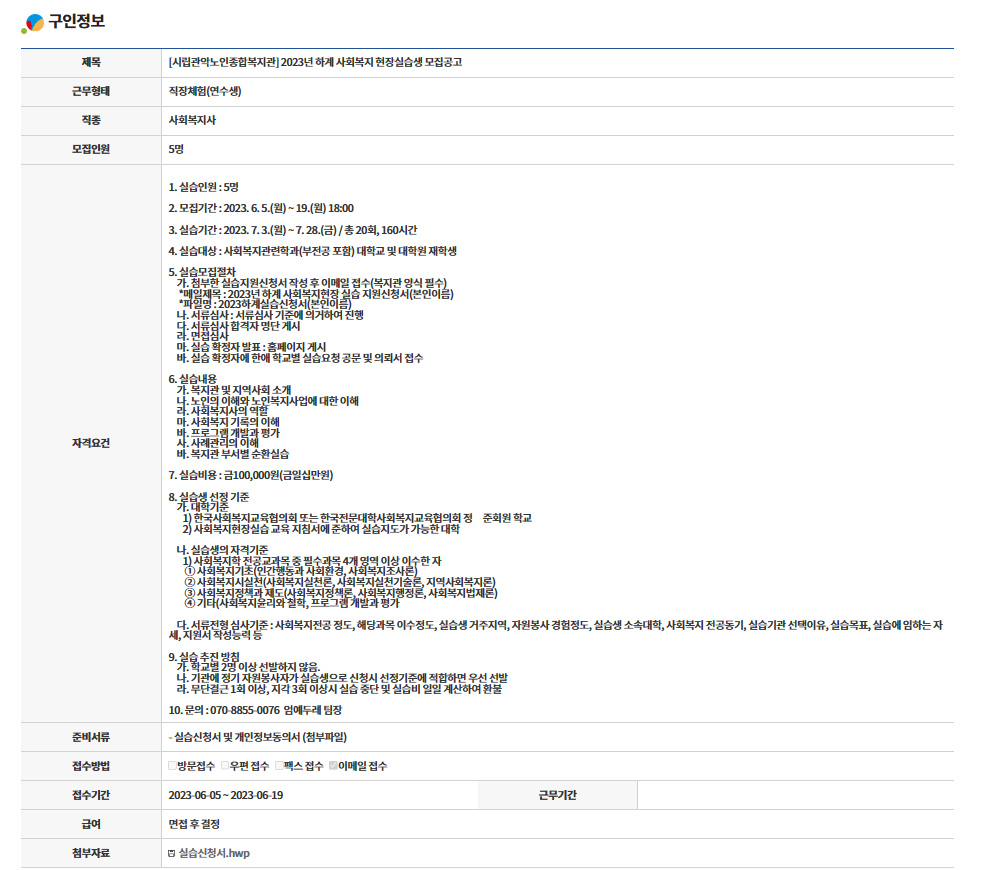This screenshot has width=995, height=870.
Task: Click the empty 근무기간 value cell
Action: (794, 795)
